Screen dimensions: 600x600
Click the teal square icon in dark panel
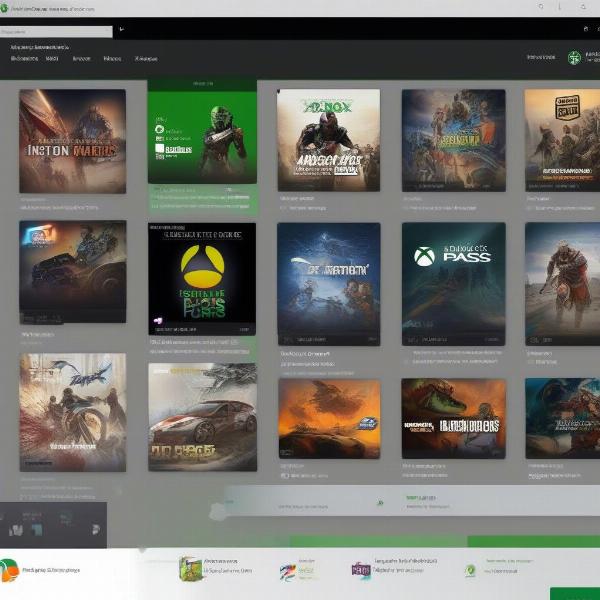(x=38, y=529)
